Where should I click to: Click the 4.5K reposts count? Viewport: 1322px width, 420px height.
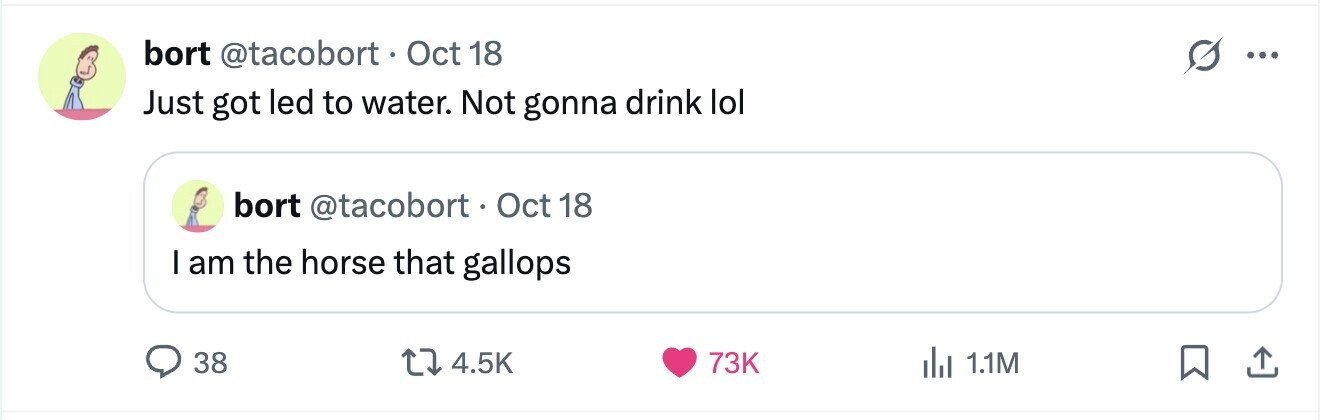(x=483, y=364)
